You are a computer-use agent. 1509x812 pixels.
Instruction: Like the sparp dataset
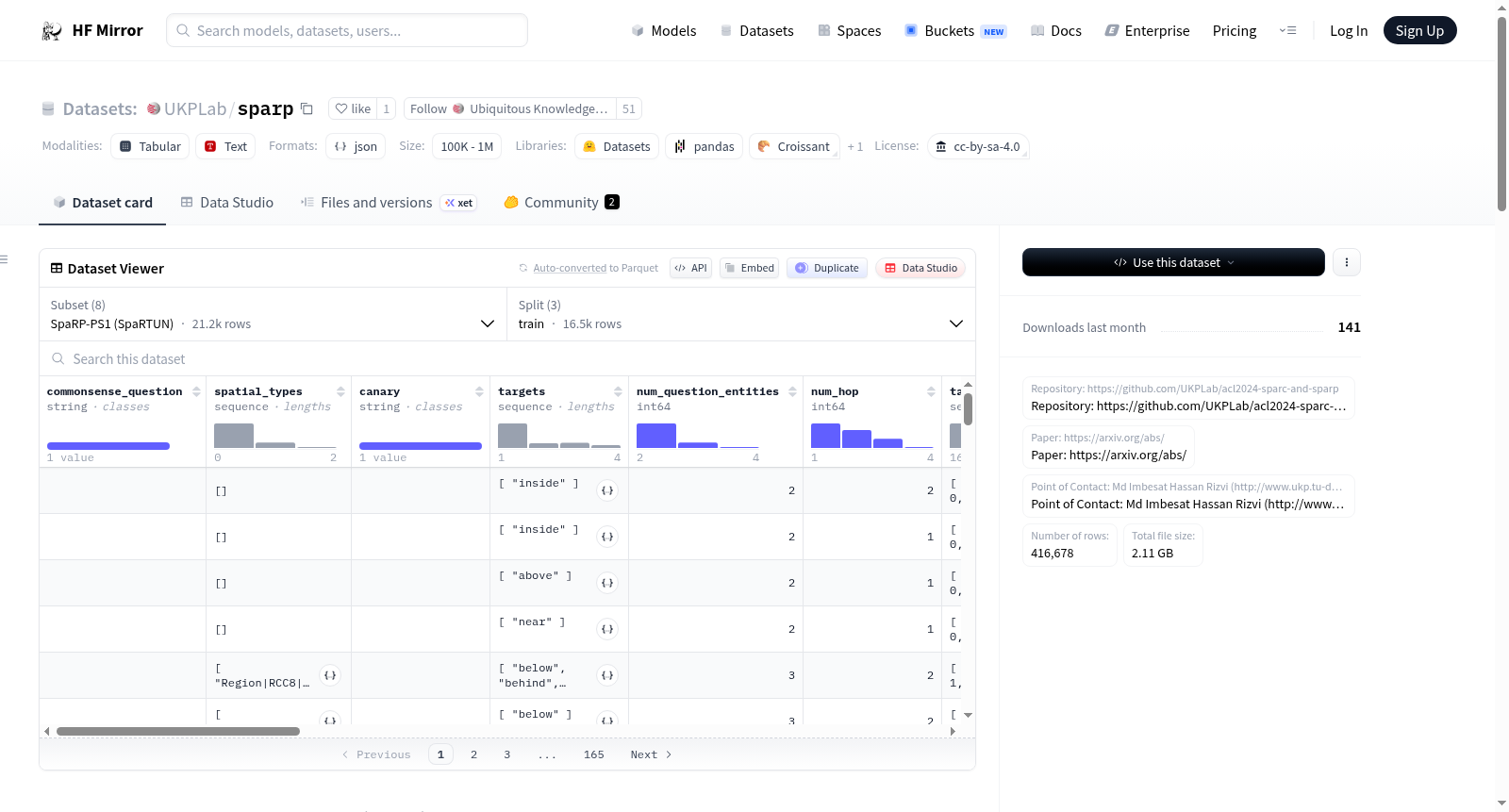pos(353,108)
